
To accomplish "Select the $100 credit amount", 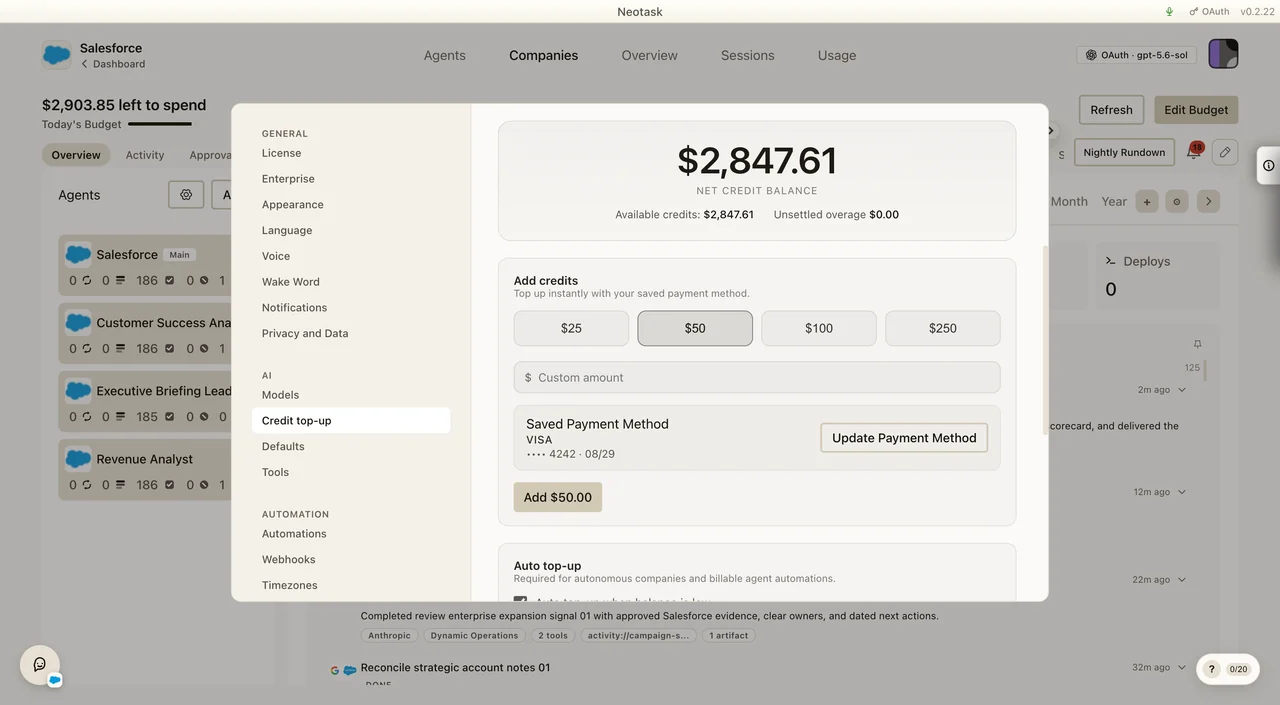I will (x=819, y=328).
